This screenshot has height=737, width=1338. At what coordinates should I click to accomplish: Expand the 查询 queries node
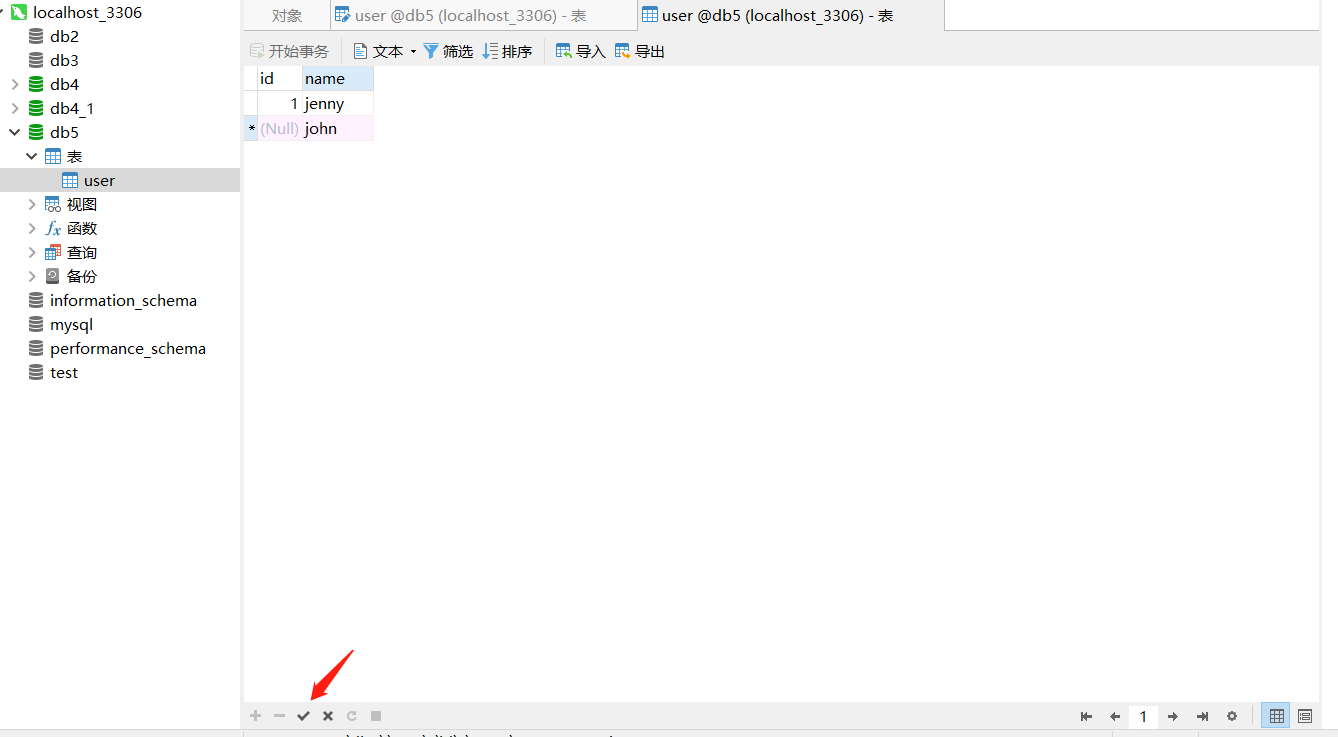tap(32, 252)
